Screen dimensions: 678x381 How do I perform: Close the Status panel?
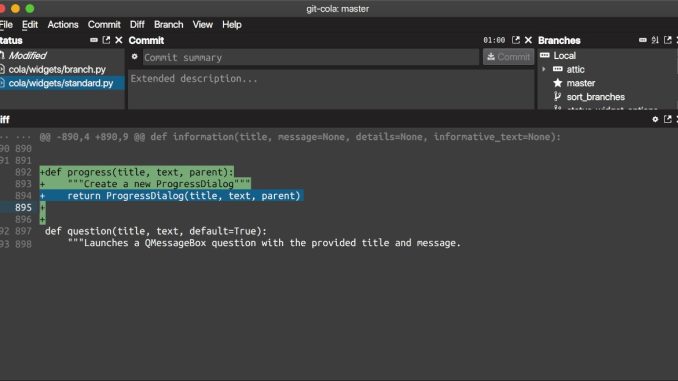(118, 40)
